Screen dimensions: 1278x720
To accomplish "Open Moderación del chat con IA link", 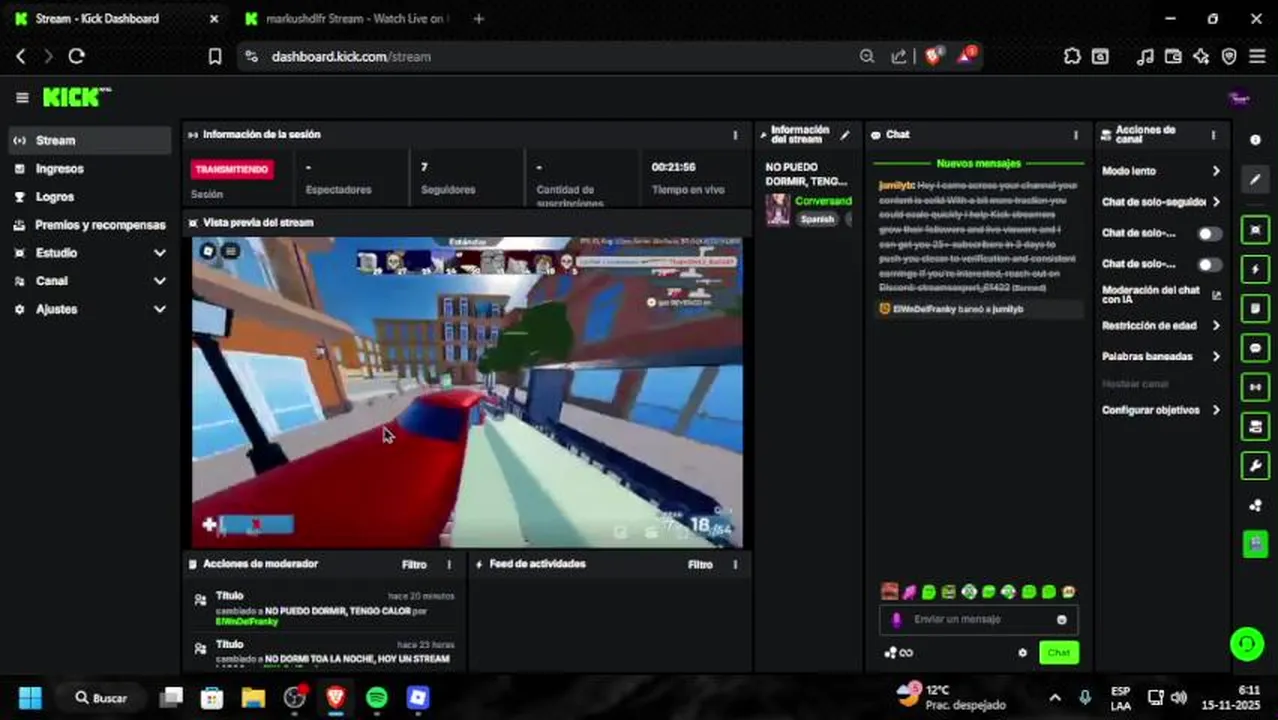I will pos(1160,294).
